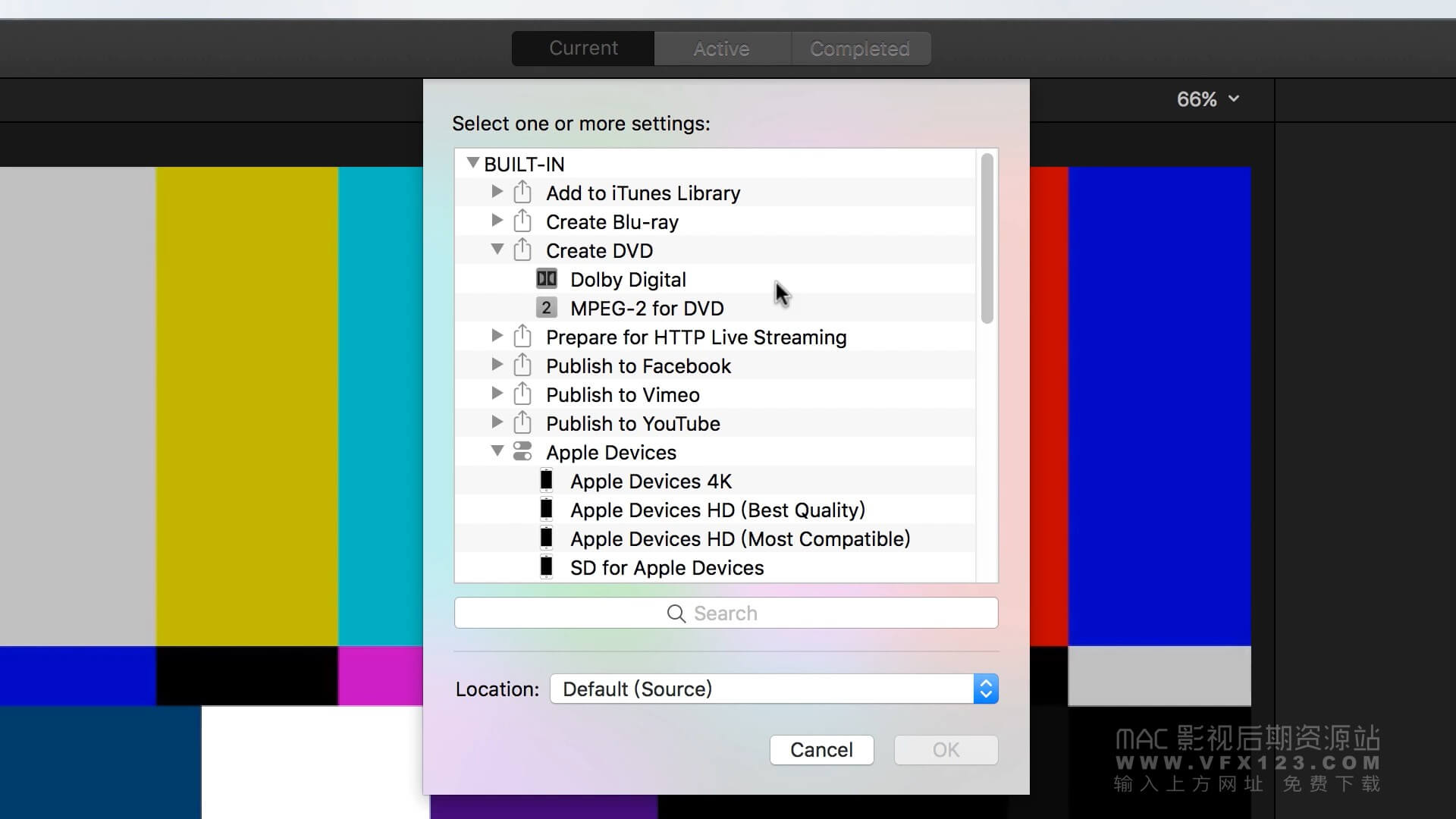Click the share icon beside Add to iTunes Library
The image size is (1456, 819).
pos(522,192)
